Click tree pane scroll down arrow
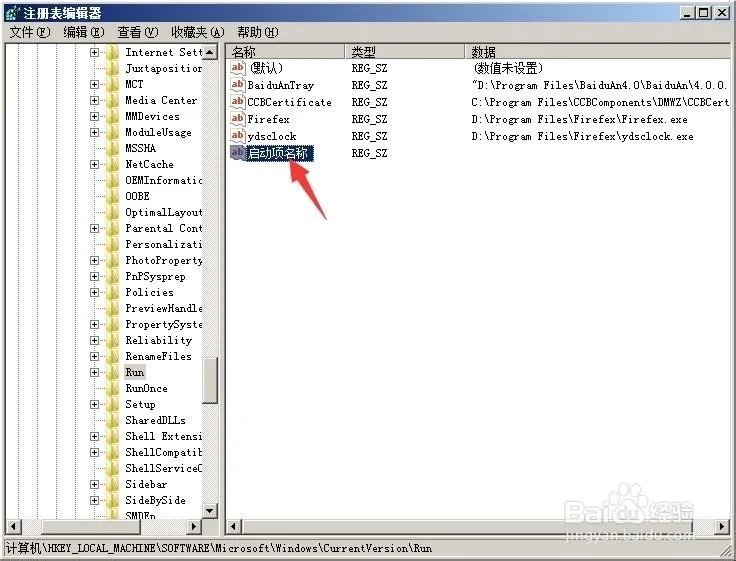736x561 pixels. click(210, 510)
